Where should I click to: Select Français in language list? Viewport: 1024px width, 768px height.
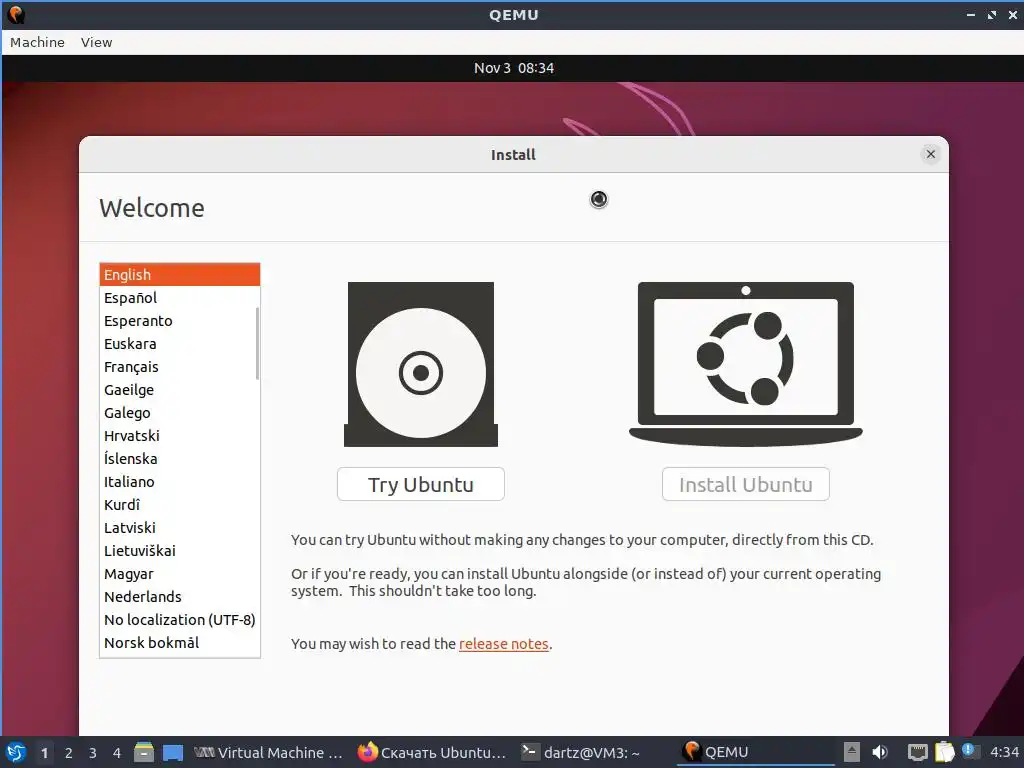pos(180,367)
